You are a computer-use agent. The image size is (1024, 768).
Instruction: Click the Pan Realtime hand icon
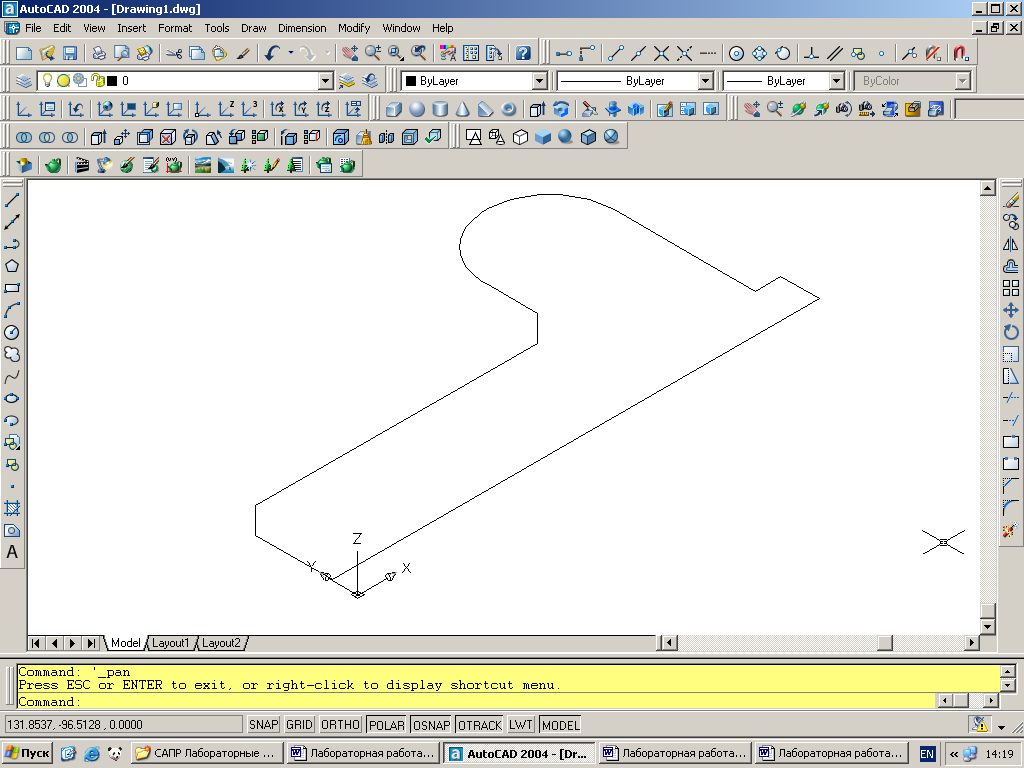point(350,54)
